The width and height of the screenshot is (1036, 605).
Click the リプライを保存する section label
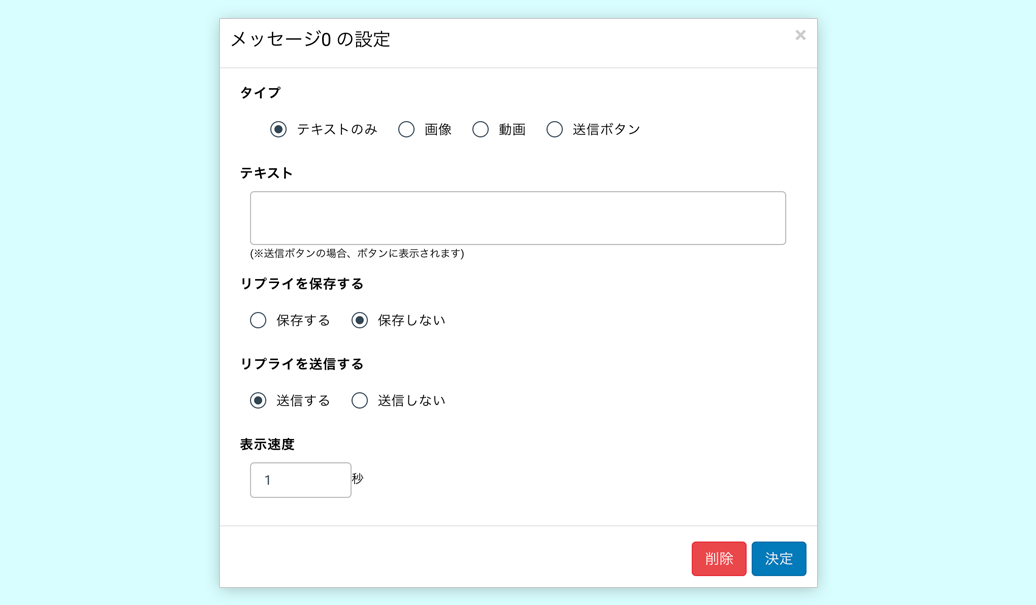[x=302, y=284]
